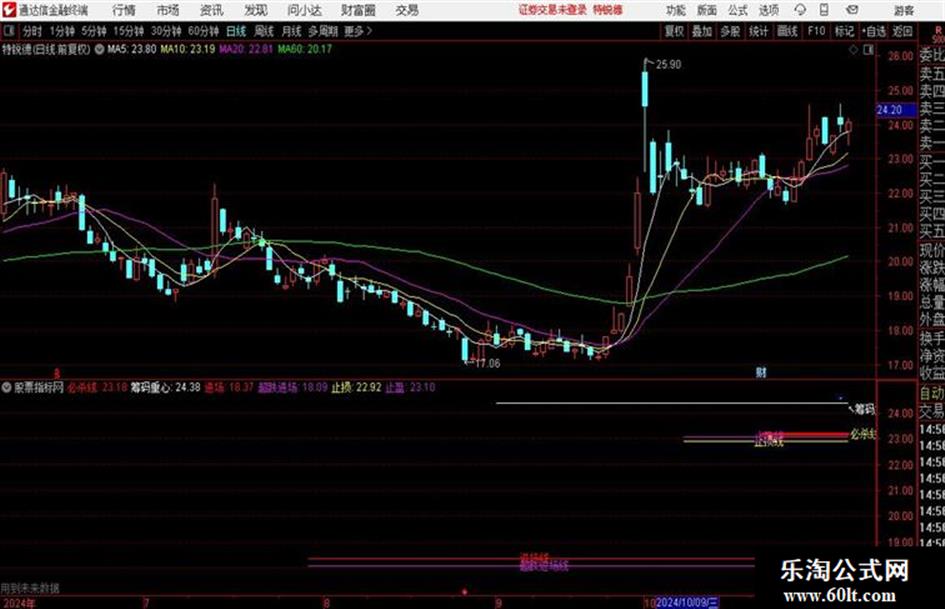The image size is (945, 609).
Task: Open the 版面 menu
Action: [x=706, y=10]
